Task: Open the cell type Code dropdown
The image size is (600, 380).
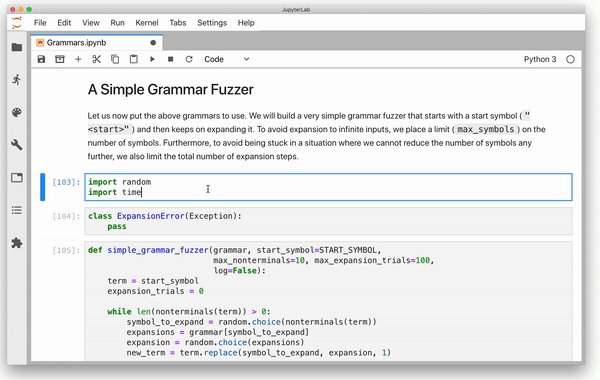Action: click(227, 59)
